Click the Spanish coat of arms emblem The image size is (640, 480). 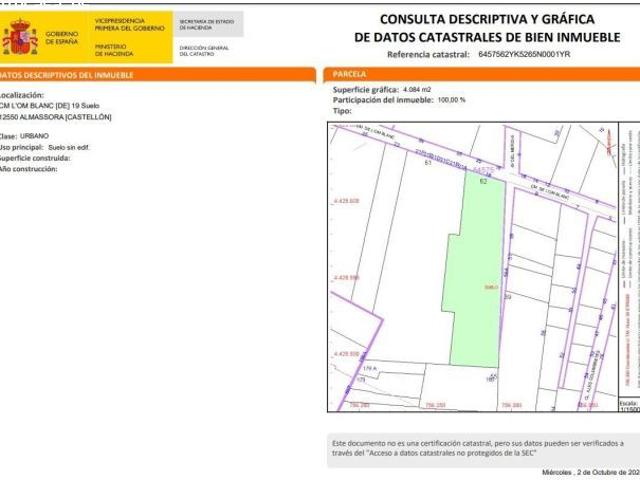[19, 38]
